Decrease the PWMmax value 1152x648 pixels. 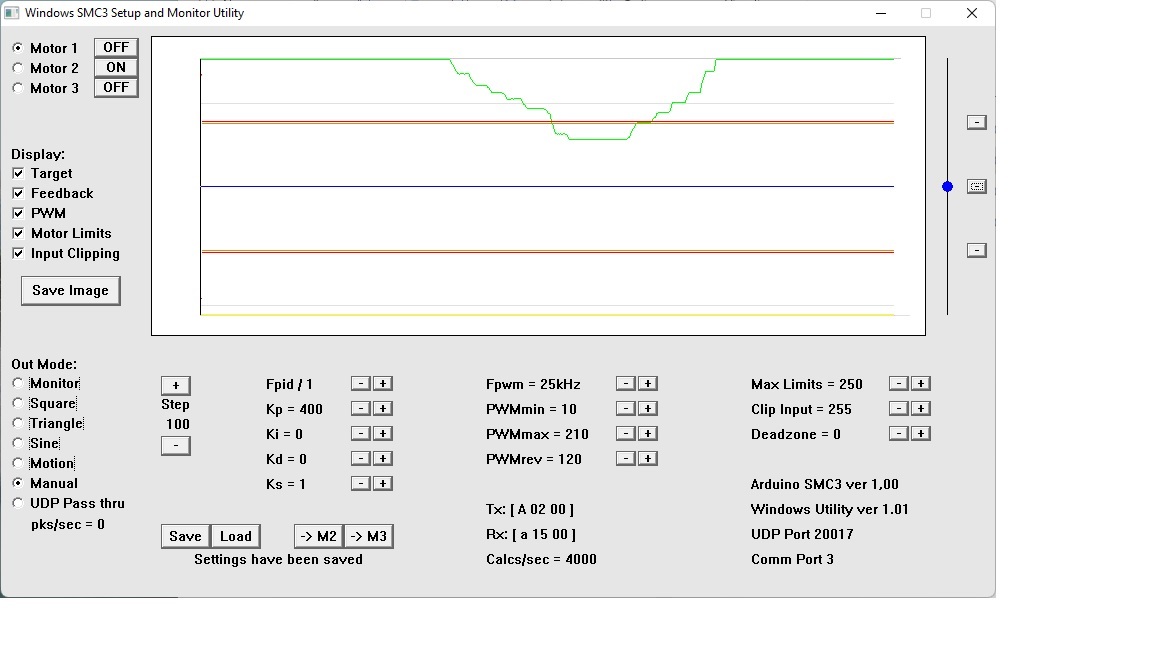click(x=626, y=433)
